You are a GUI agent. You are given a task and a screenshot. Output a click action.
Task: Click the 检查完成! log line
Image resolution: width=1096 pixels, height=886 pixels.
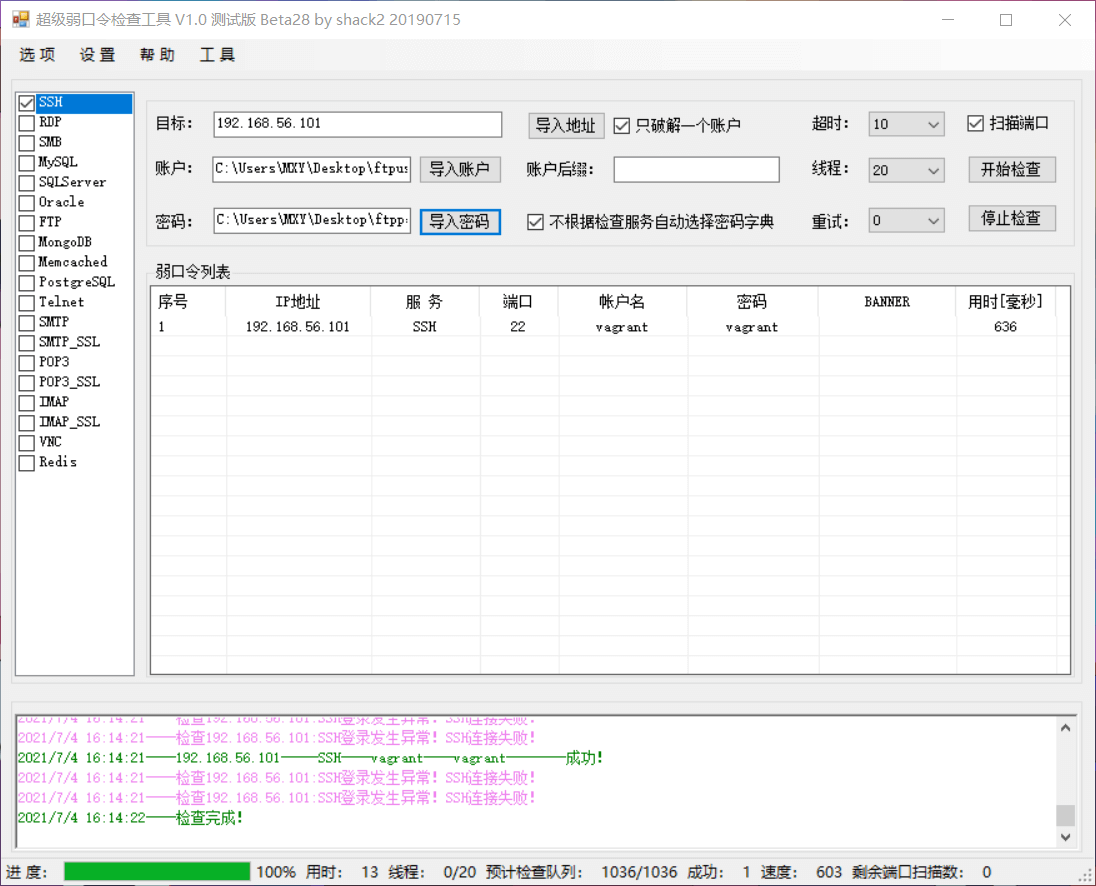pos(130,818)
